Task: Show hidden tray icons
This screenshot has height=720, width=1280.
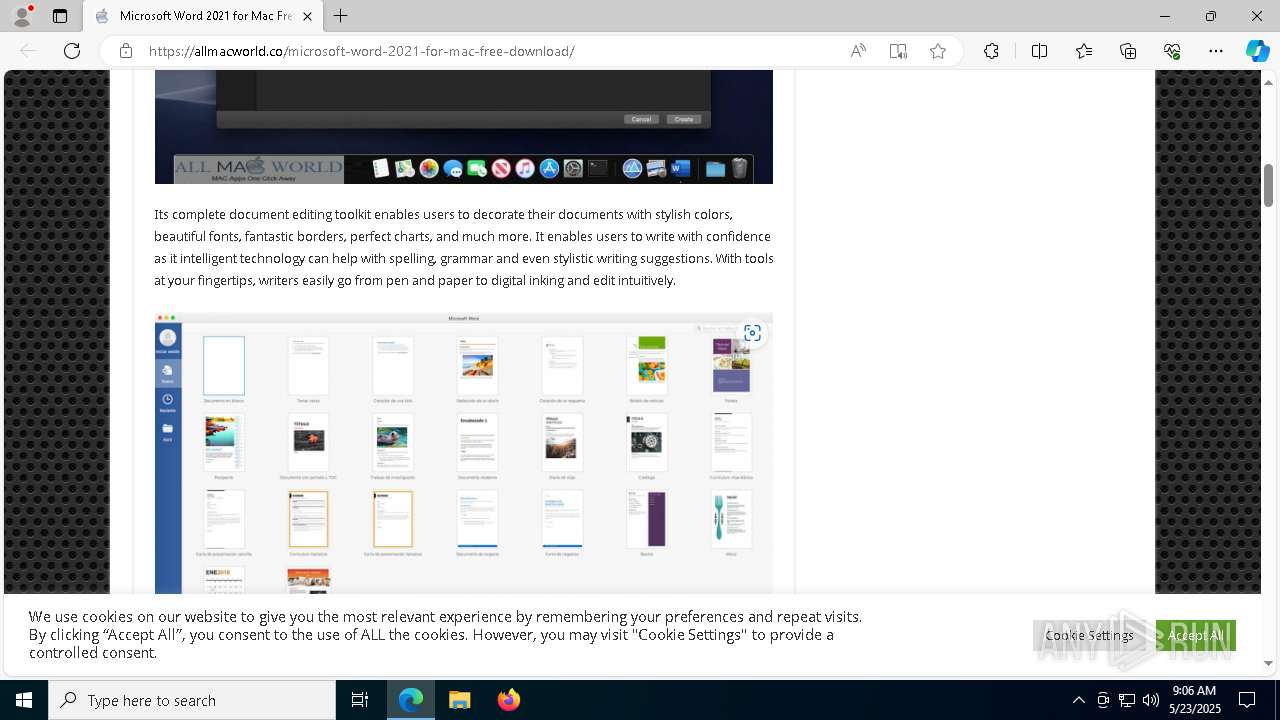Action: click(1078, 700)
